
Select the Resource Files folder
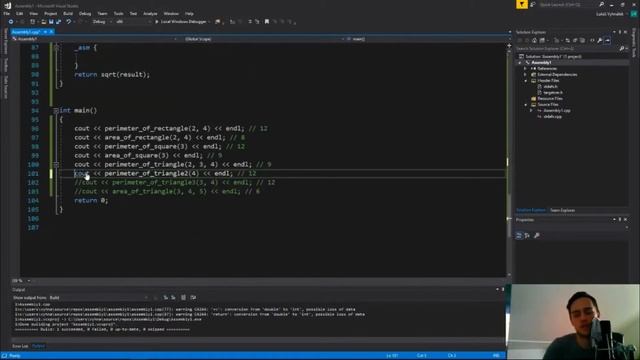point(549,98)
